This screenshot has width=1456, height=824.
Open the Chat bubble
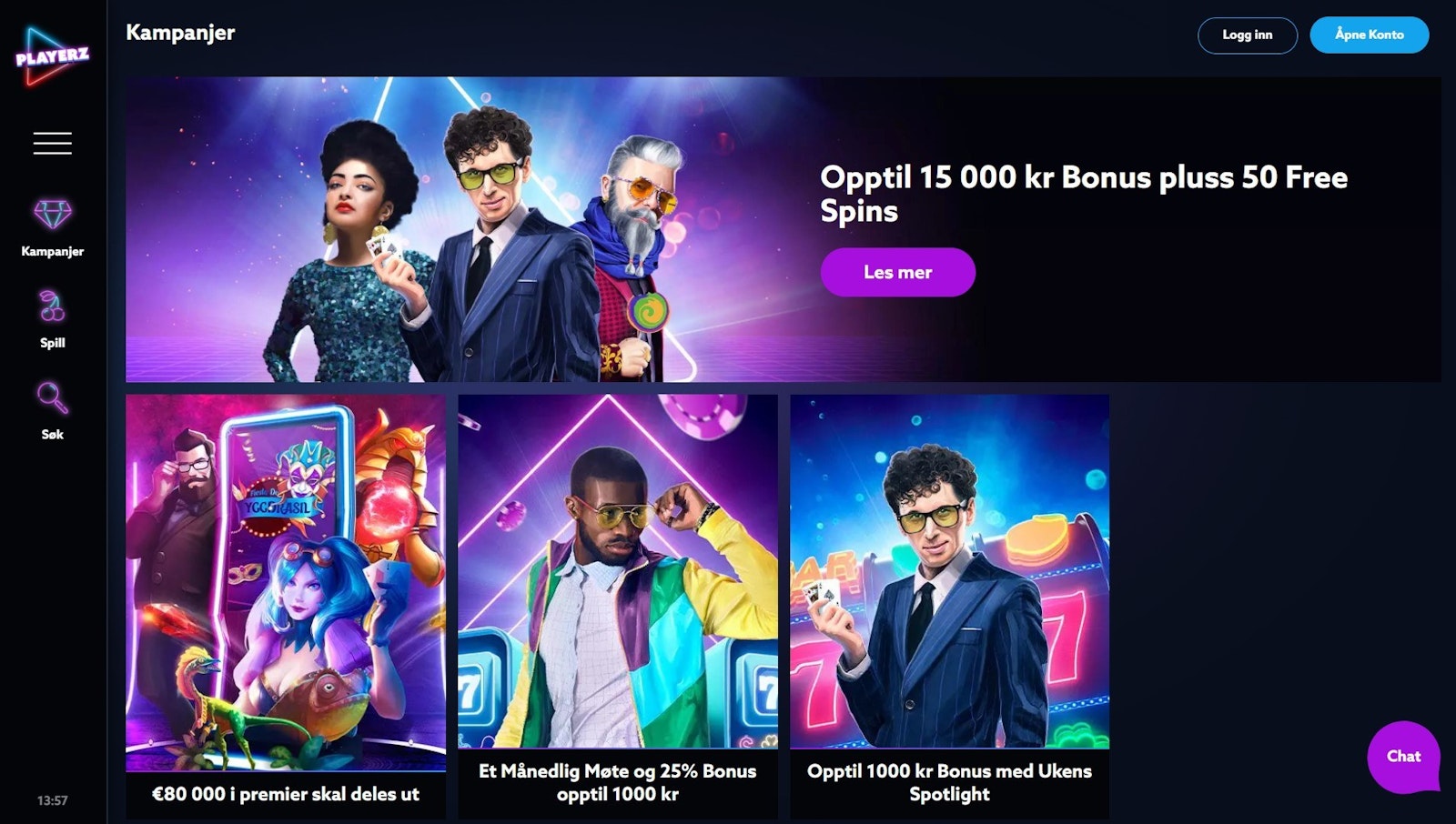tap(1403, 757)
